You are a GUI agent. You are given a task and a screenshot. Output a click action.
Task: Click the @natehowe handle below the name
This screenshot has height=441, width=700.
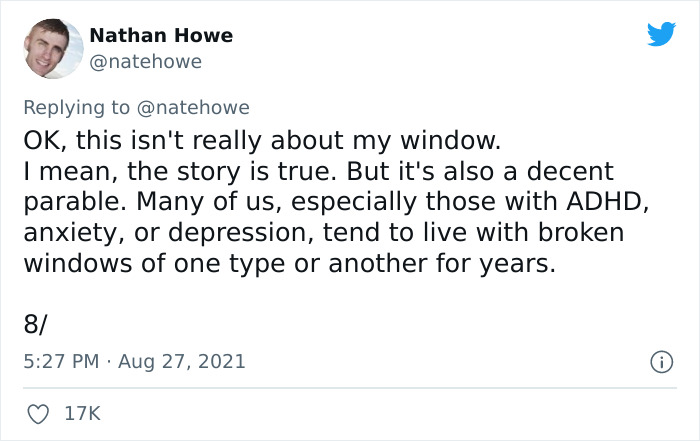[146, 62]
